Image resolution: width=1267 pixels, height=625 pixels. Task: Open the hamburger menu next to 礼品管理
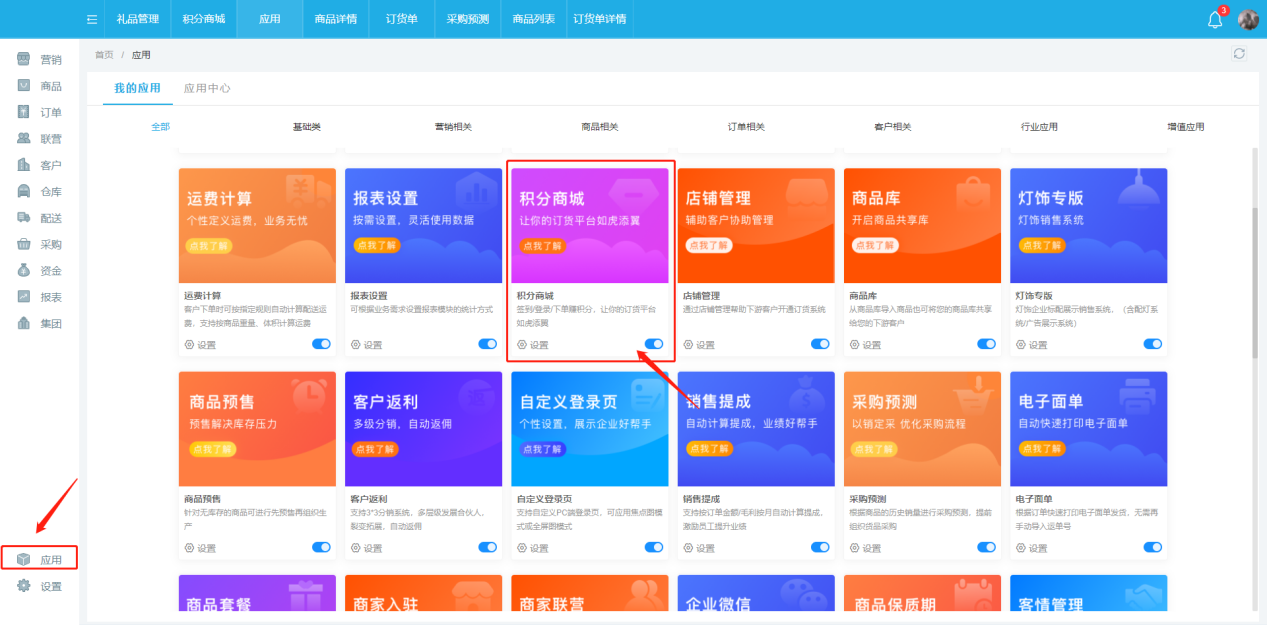(x=91, y=19)
